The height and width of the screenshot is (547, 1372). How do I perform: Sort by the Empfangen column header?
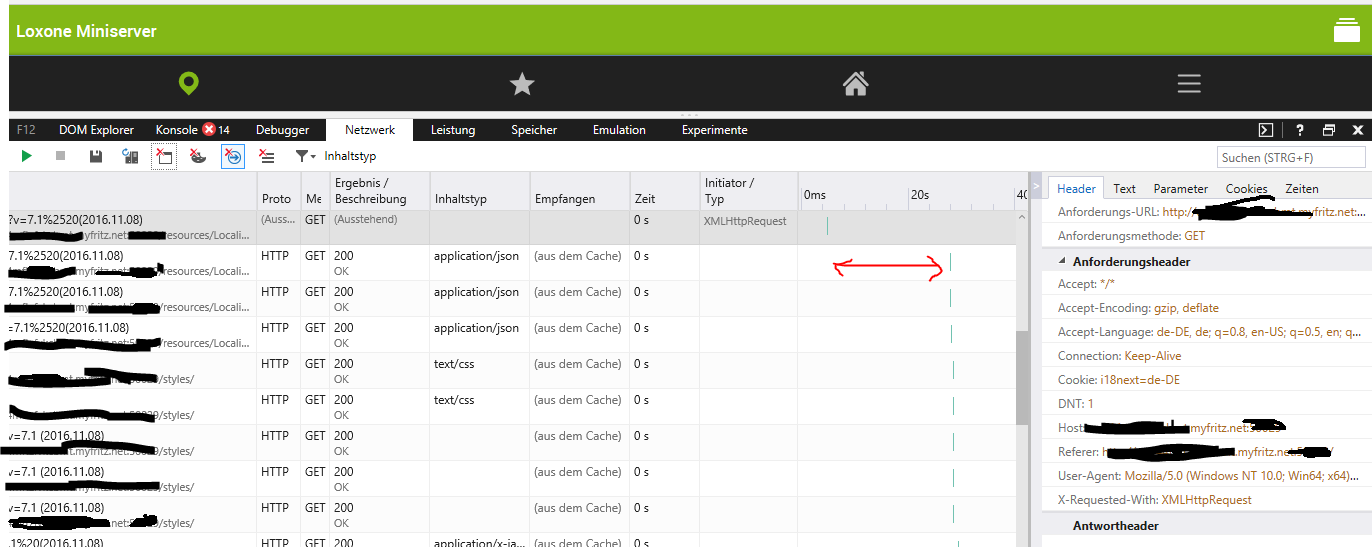(564, 199)
